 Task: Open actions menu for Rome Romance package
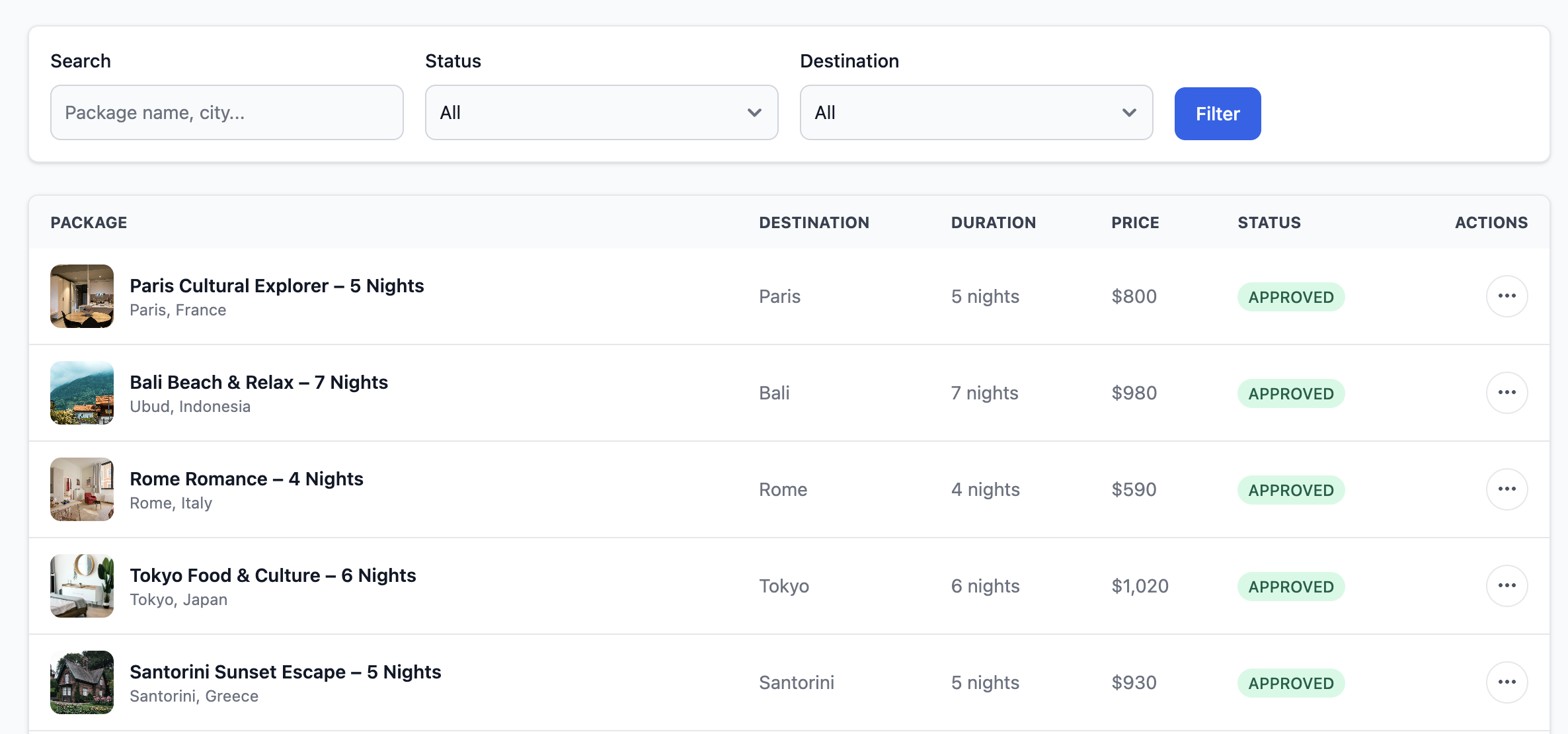point(1507,489)
